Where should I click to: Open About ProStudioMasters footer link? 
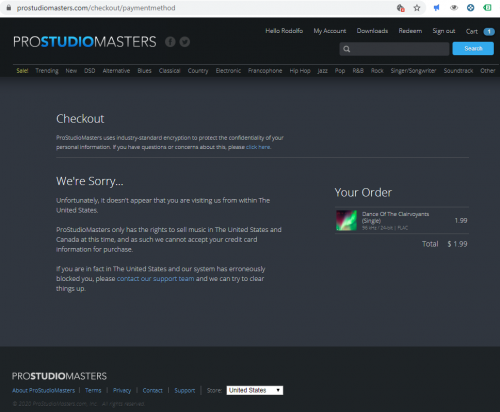coord(43,390)
